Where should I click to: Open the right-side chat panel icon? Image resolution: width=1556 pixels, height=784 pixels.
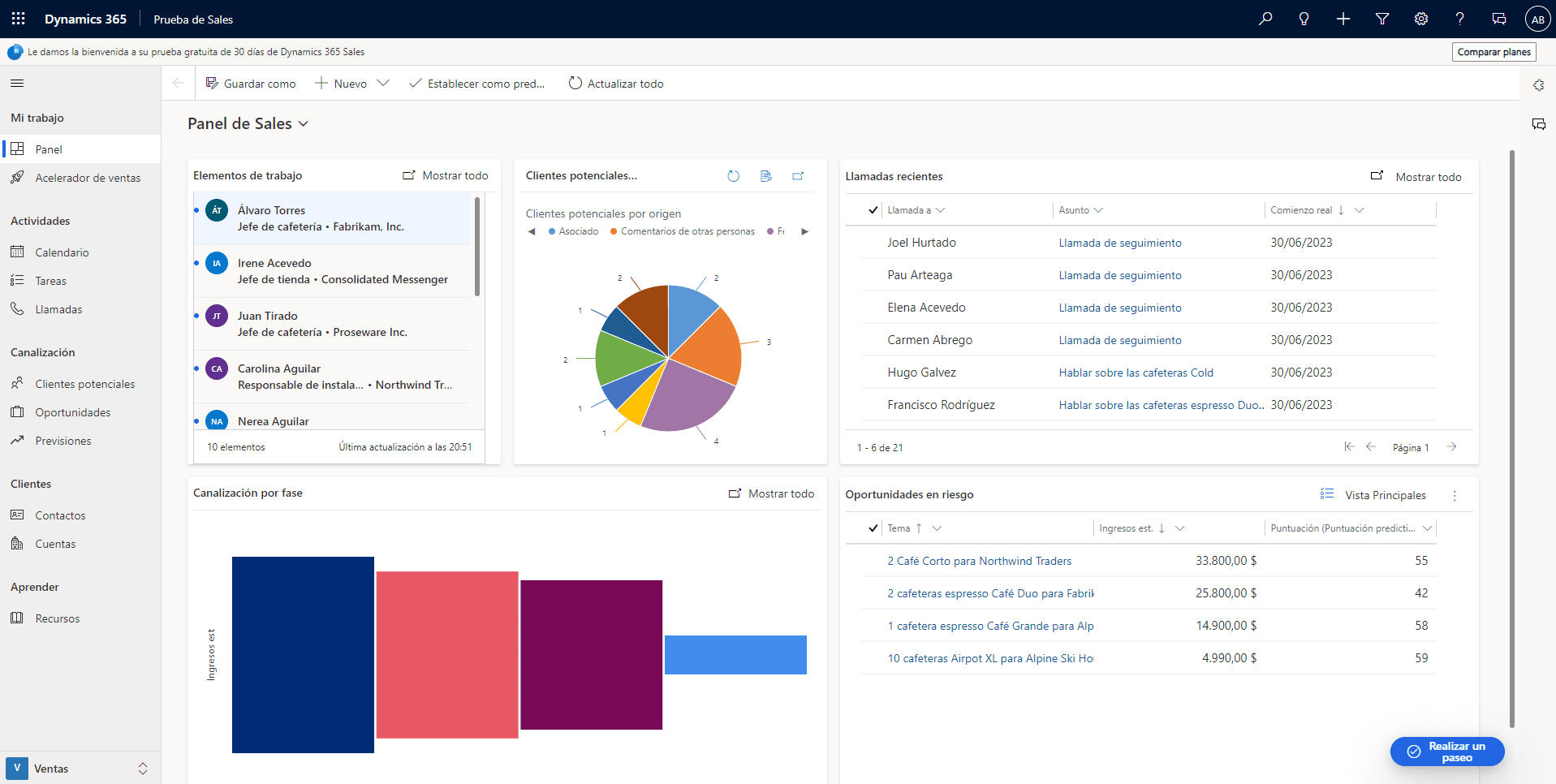click(1538, 124)
